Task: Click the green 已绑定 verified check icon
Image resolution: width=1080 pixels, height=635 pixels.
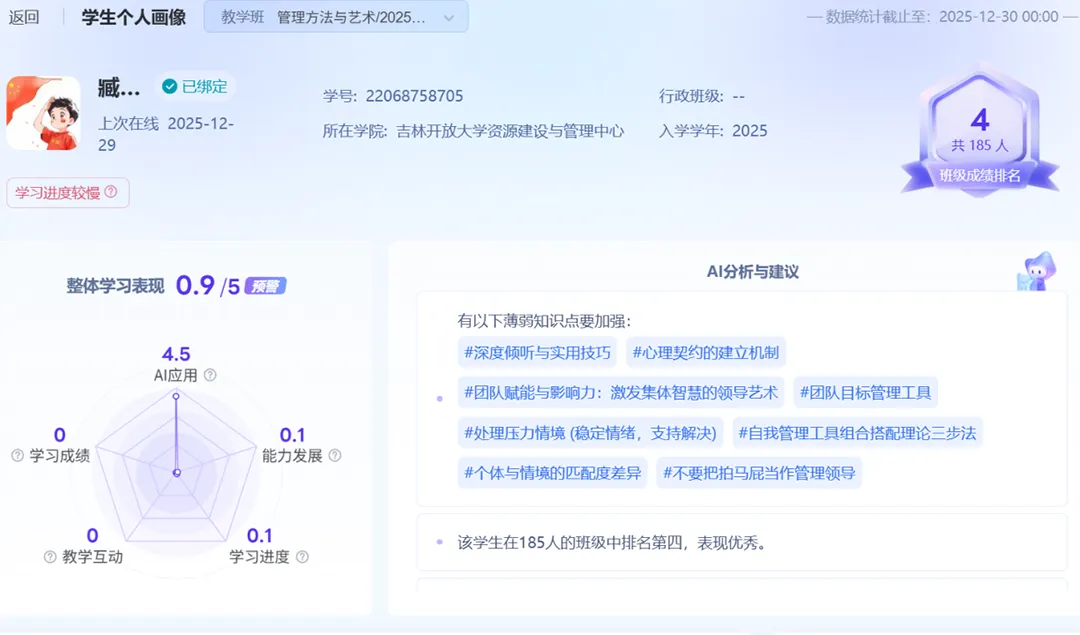Action: pos(169,87)
